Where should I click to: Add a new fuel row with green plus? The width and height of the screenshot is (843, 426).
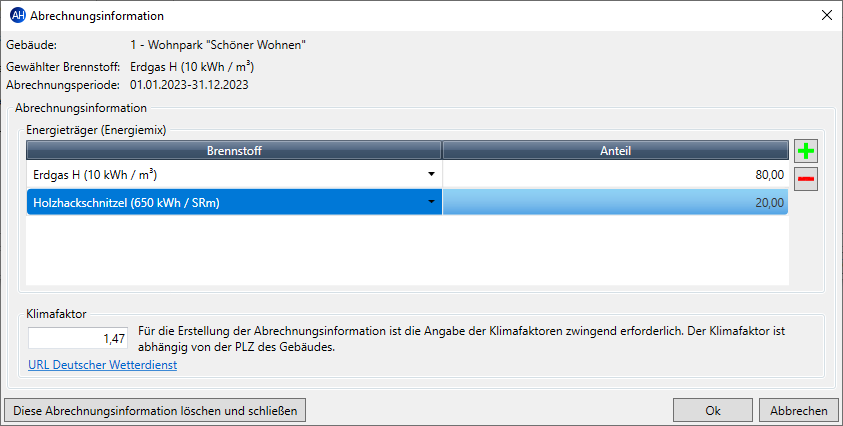coord(805,151)
